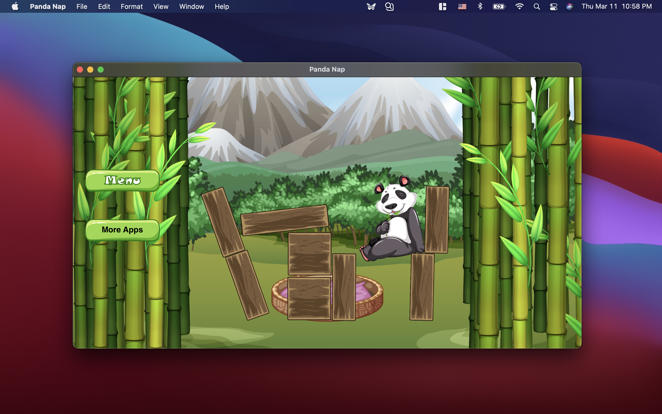Zoom the Panda Nap window
Image resolution: width=662 pixels, height=414 pixels.
point(100,70)
